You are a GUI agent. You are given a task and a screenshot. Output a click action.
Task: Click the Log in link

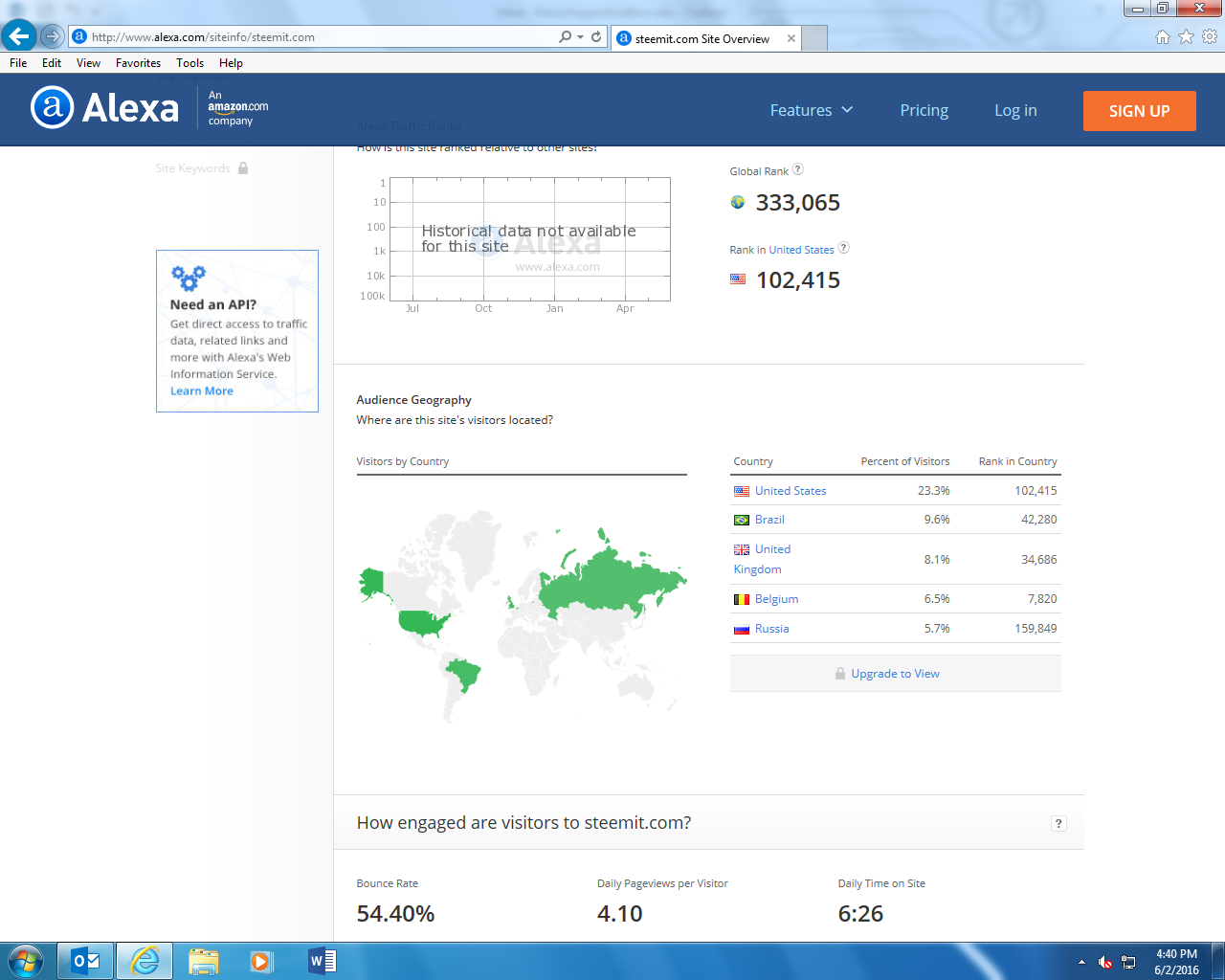point(1015,110)
